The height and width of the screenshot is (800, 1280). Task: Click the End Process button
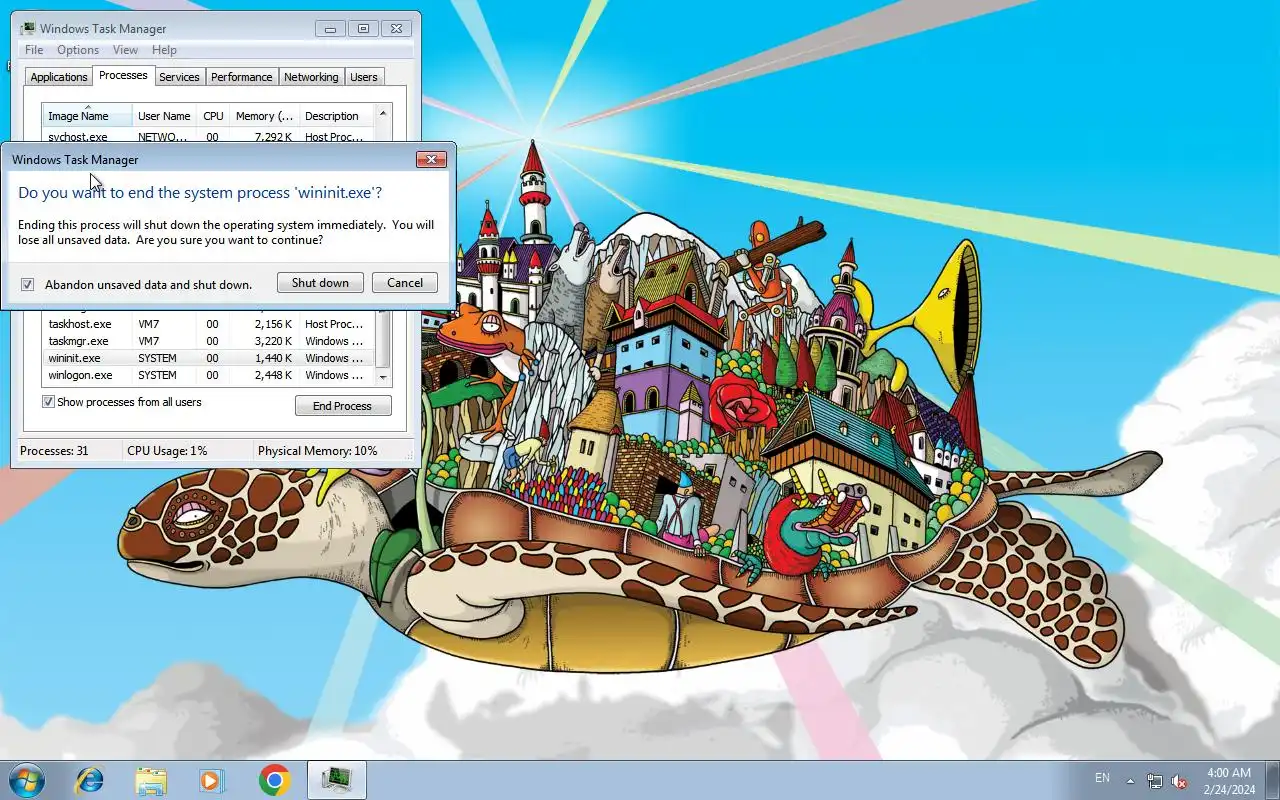click(342, 406)
